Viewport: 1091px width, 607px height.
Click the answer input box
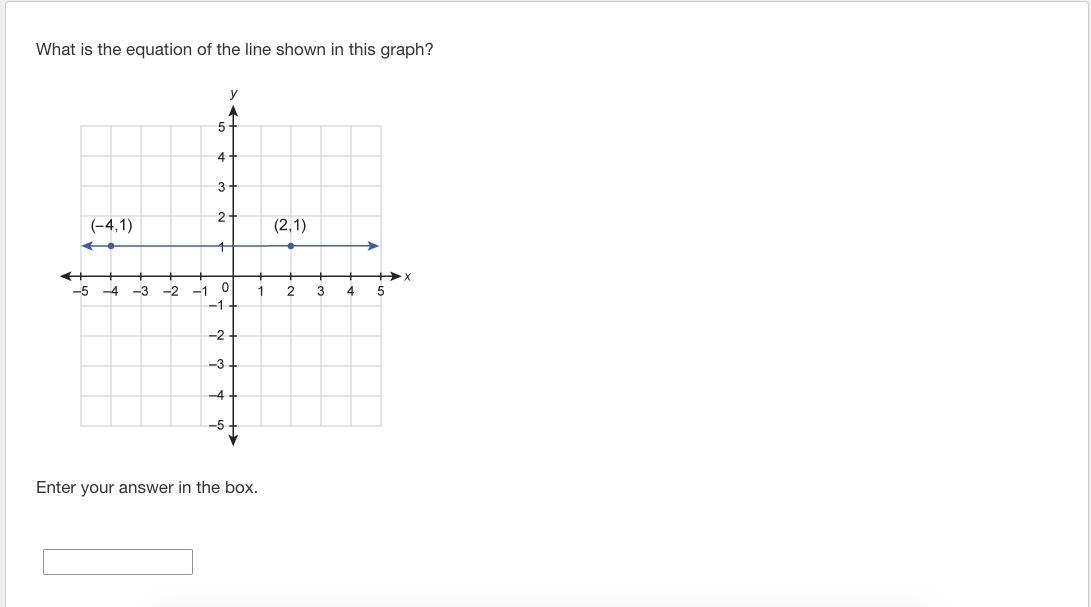(118, 562)
